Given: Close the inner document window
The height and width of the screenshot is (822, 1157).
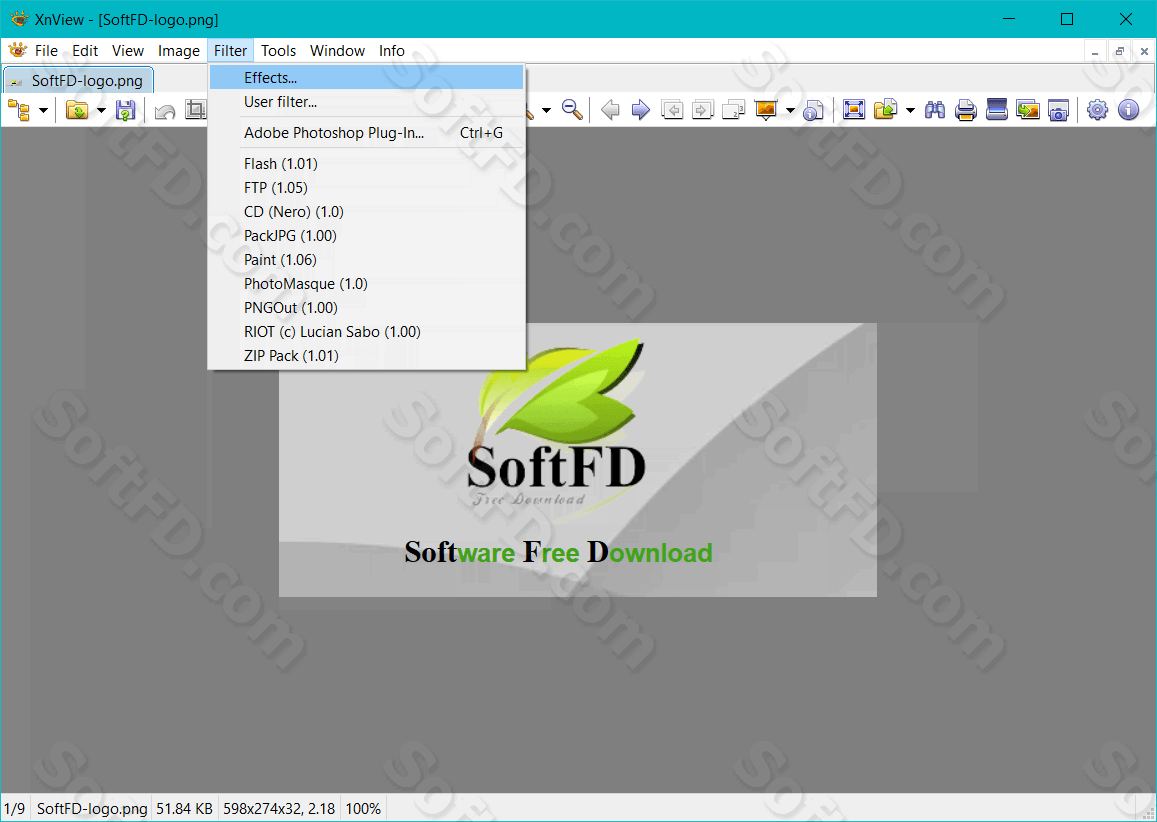Looking at the screenshot, I should 1144,52.
